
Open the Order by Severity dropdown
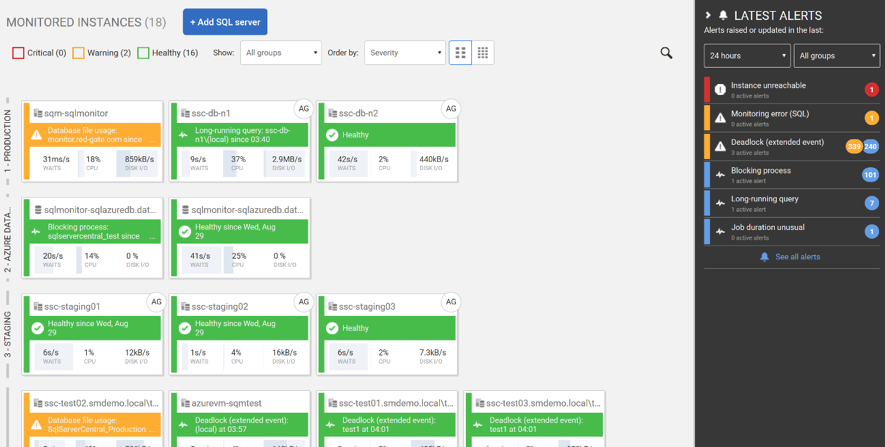pyautogui.click(x=405, y=52)
